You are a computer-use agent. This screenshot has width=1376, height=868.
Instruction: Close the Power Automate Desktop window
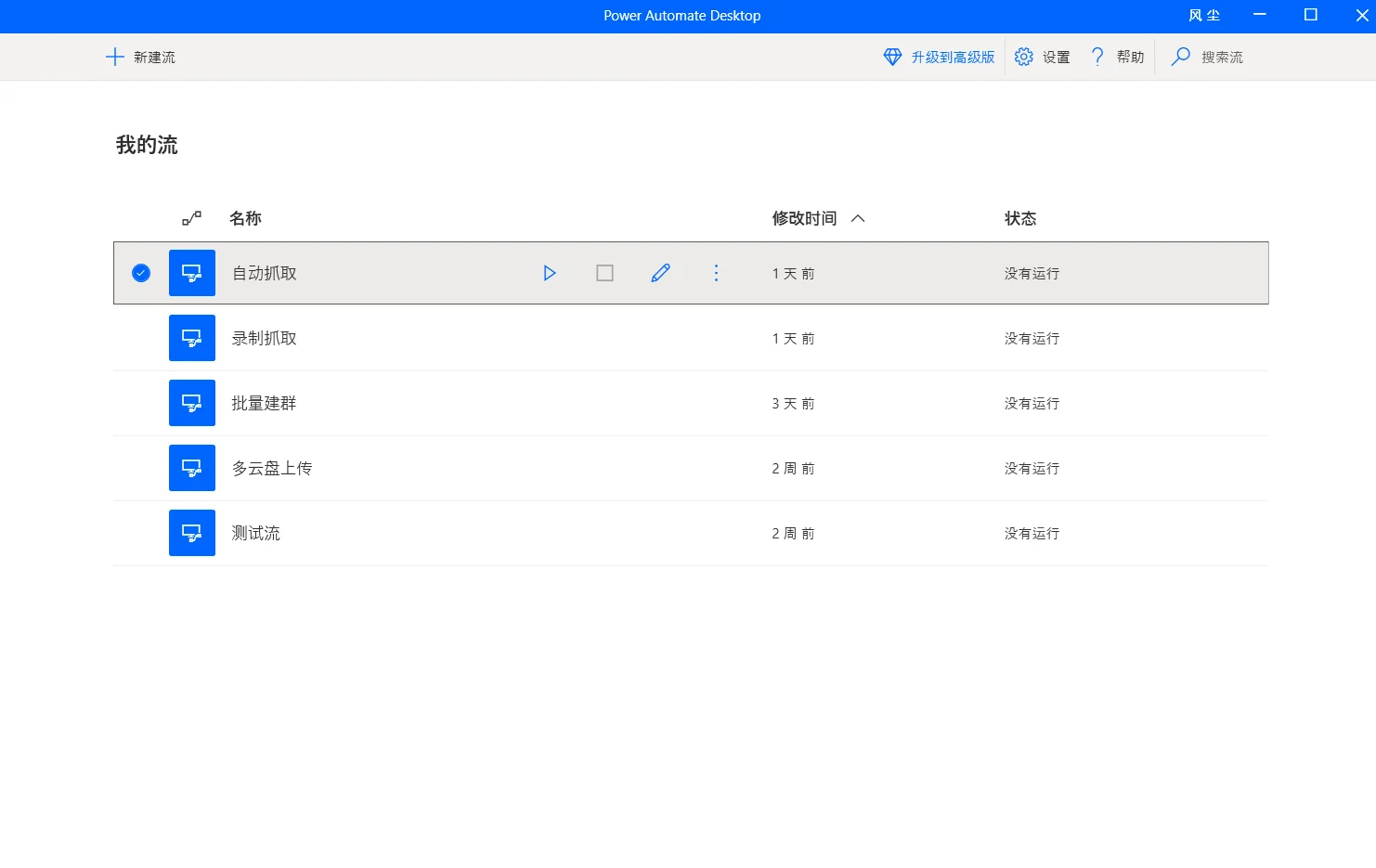pyautogui.click(x=1362, y=15)
